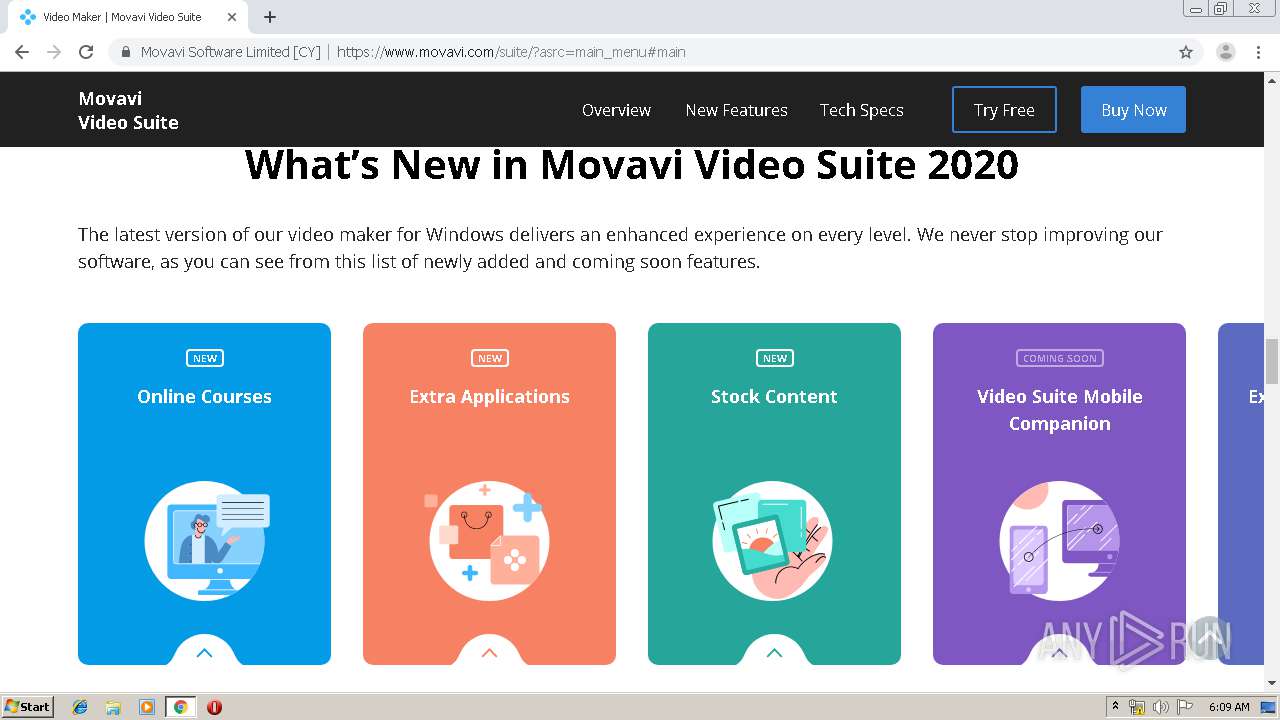Open the media player taskbar icon
The height and width of the screenshot is (720, 1280).
pyautogui.click(x=146, y=707)
